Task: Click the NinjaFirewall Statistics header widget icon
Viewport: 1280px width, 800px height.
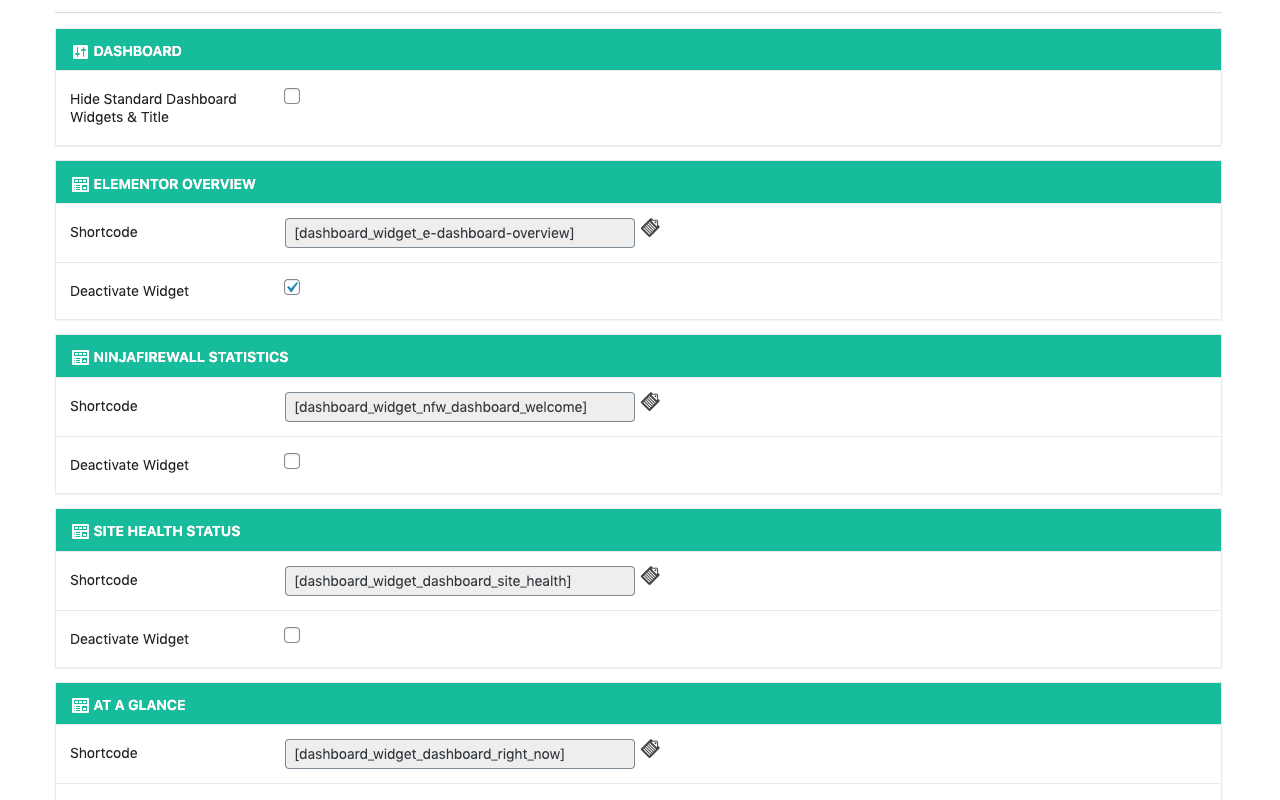Action: [x=81, y=357]
